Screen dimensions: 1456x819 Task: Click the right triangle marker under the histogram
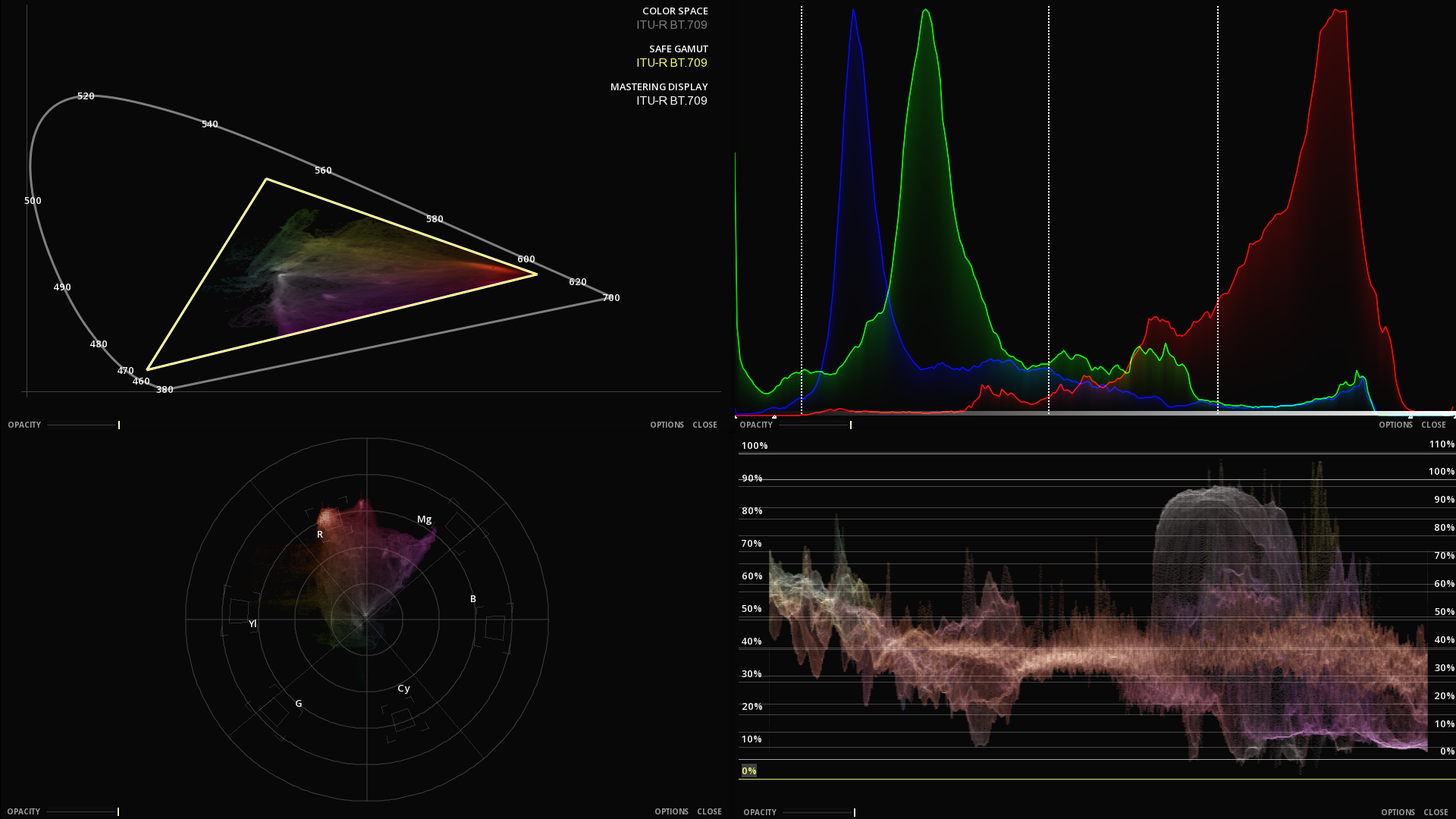(1410, 416)
